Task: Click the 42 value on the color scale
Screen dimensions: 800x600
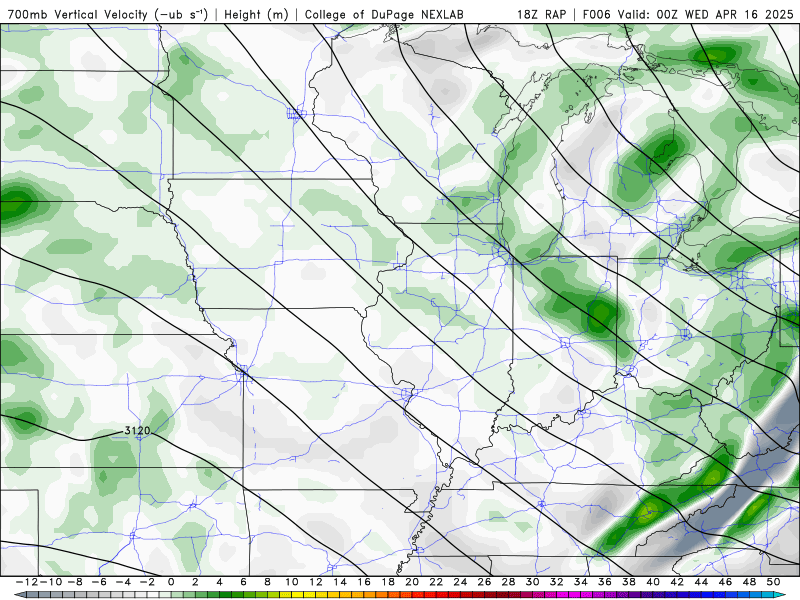Action: point(677,582)
